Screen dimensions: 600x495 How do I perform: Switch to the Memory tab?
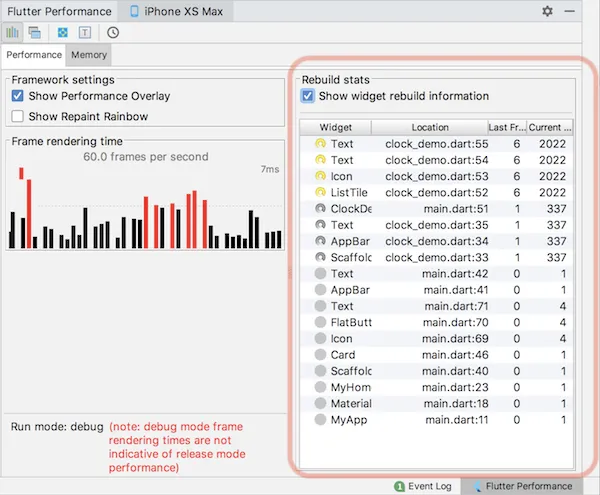click(89, 55)
